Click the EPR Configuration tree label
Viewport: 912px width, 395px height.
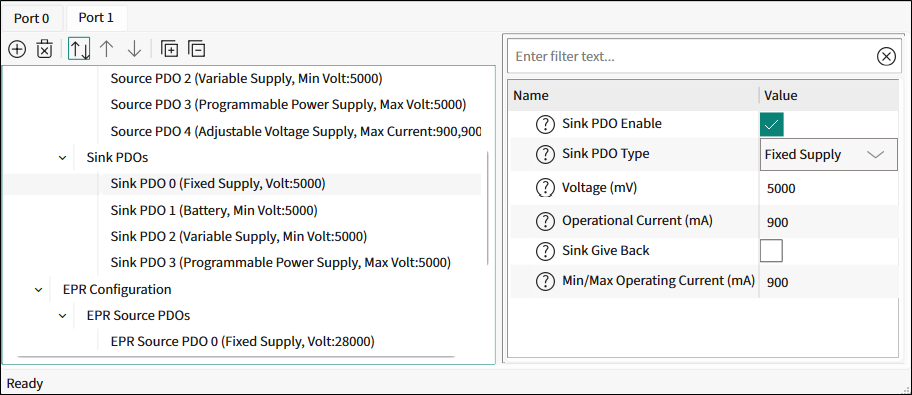(117, 289)
